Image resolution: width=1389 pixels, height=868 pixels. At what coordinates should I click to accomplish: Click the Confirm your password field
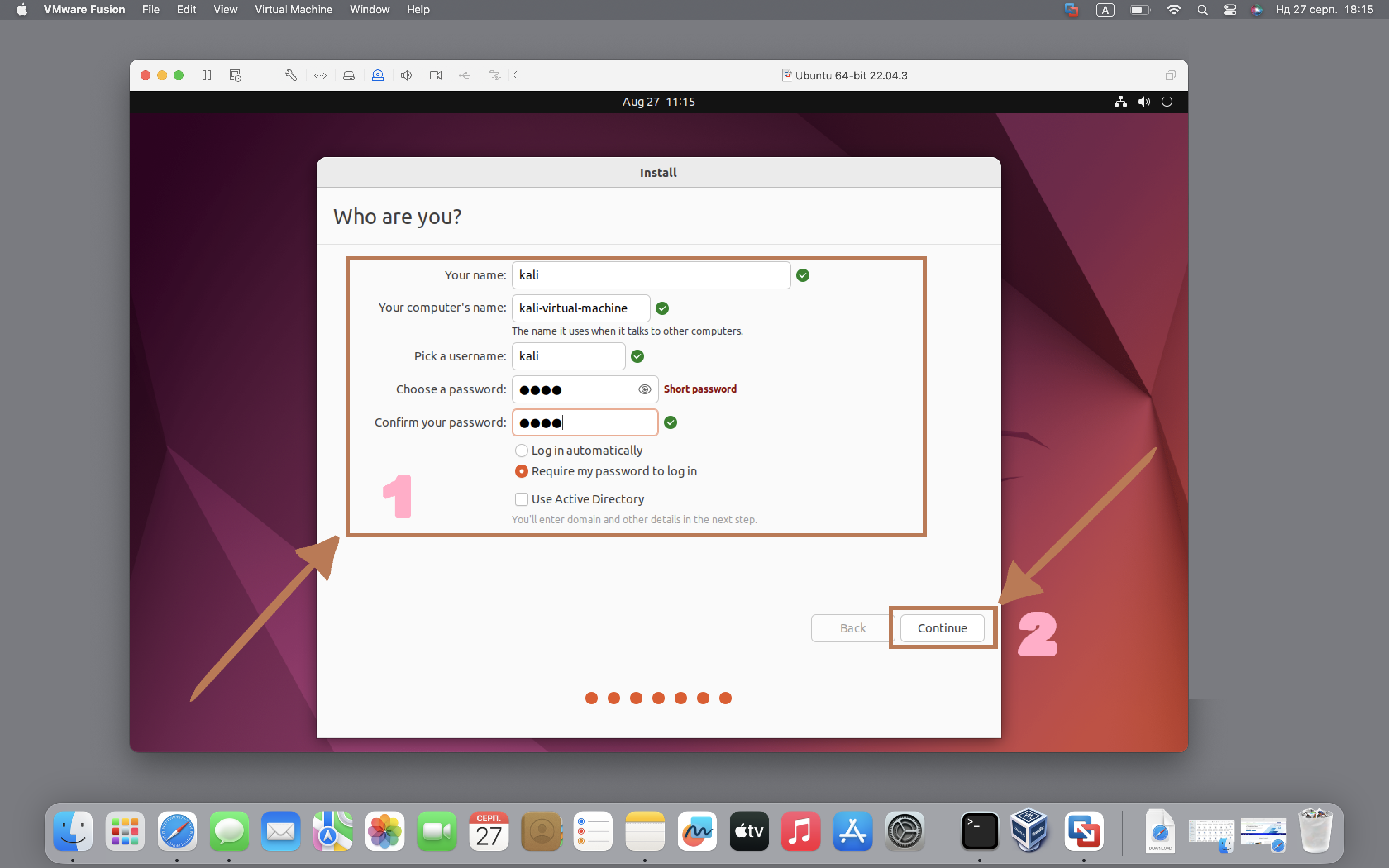point(585,422)
